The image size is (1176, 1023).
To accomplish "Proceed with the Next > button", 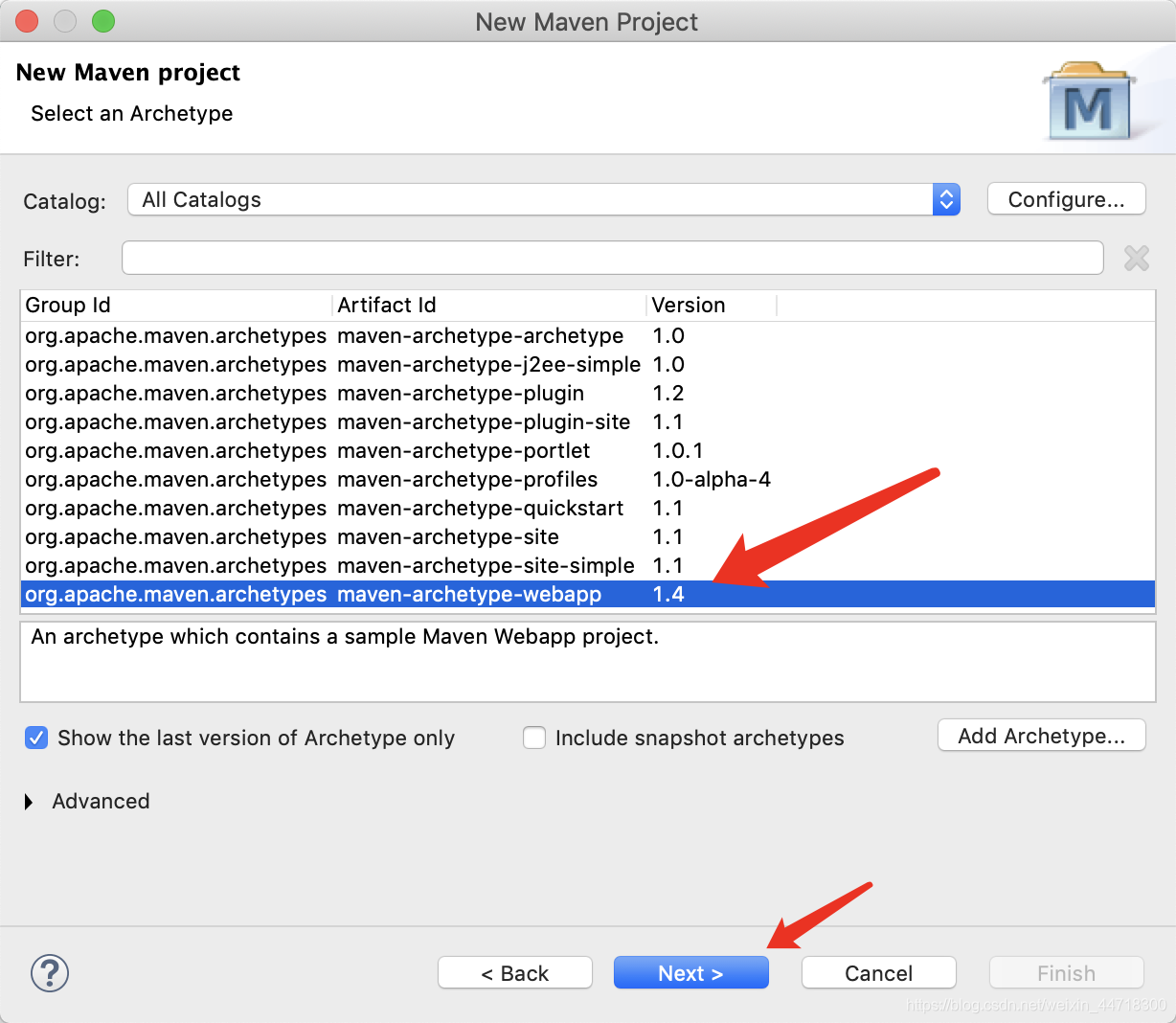I will coord(690,973).
